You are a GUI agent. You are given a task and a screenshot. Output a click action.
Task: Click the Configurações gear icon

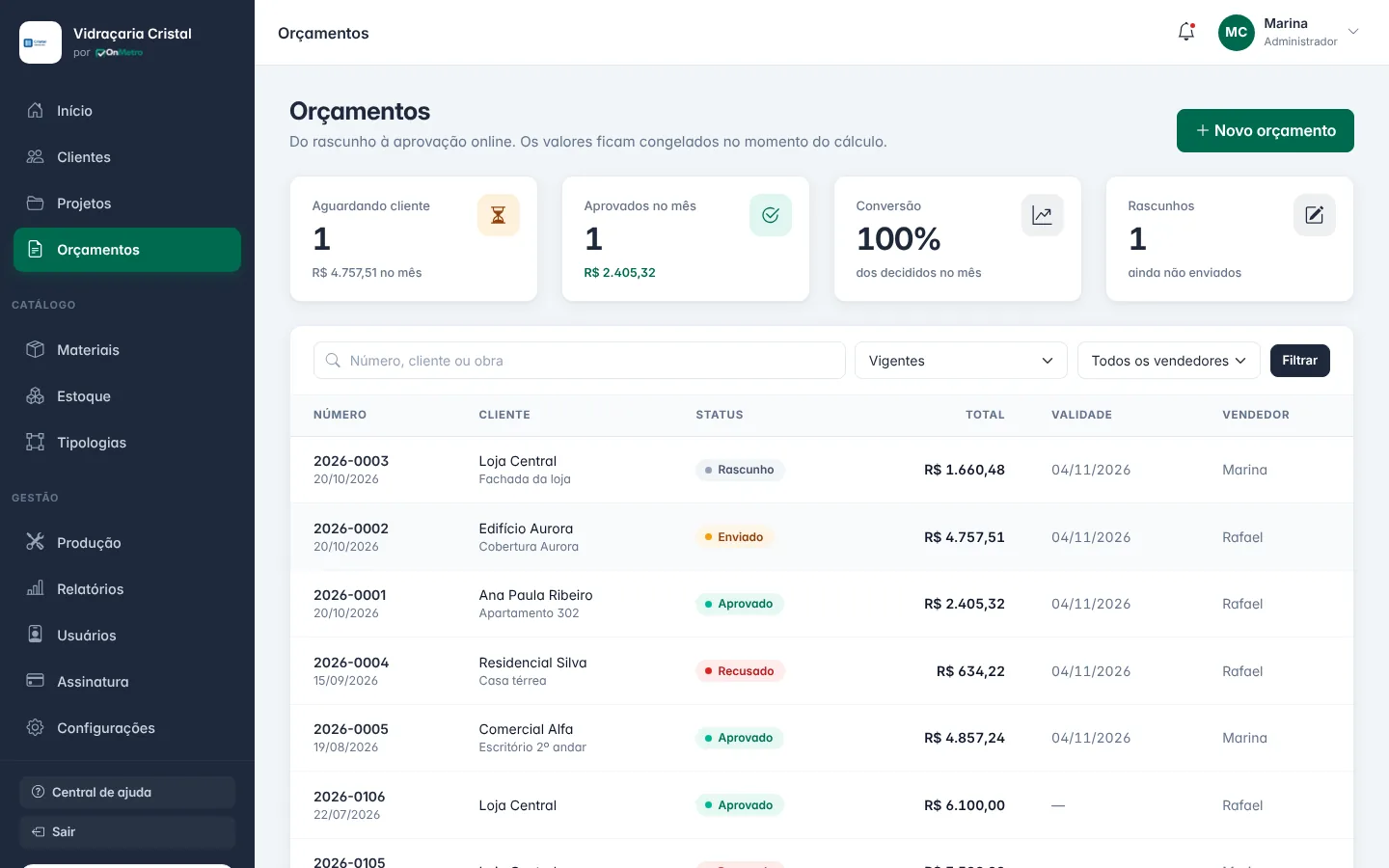36,728
